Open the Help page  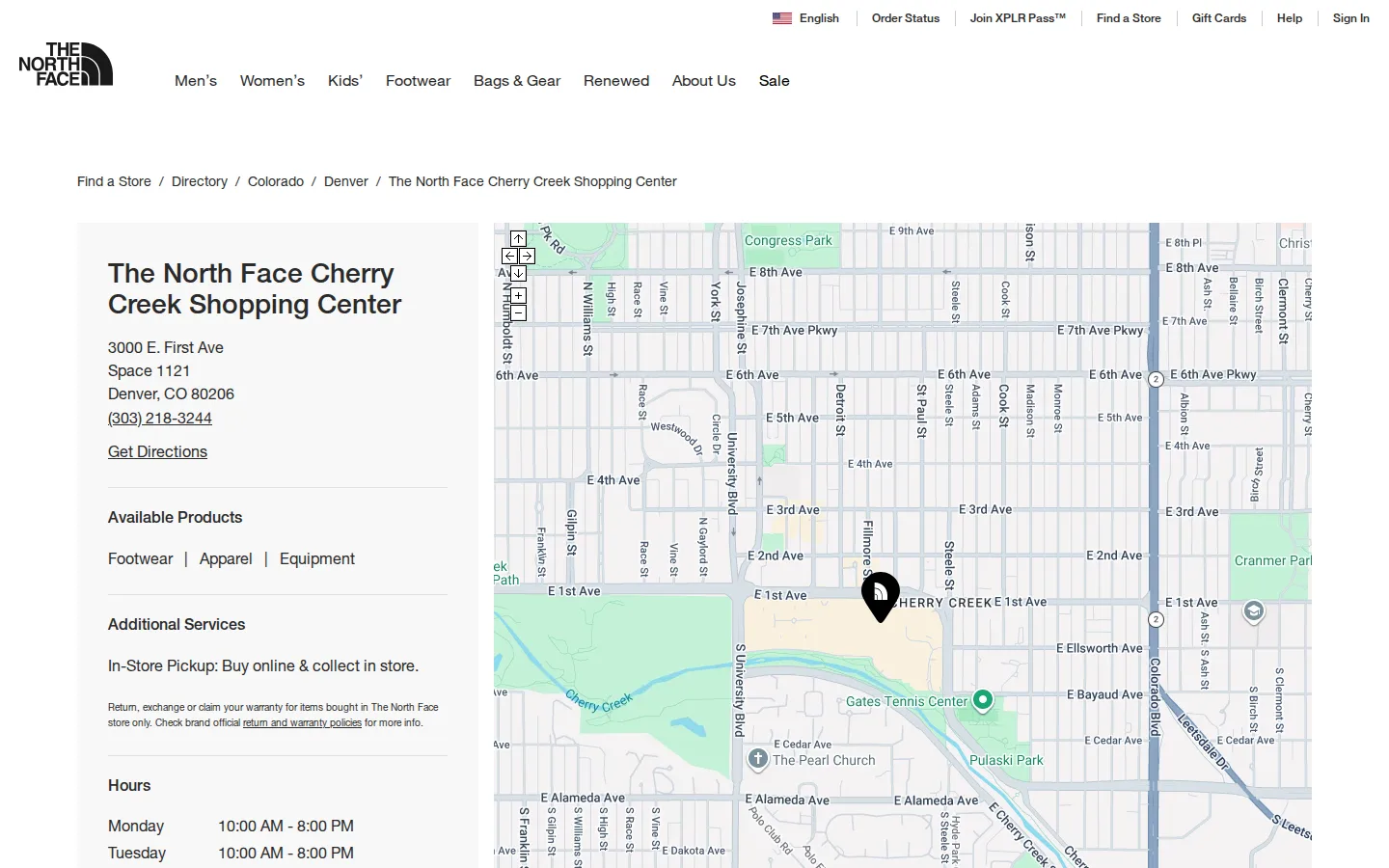pyautogui.click(x=1290, y=18)
